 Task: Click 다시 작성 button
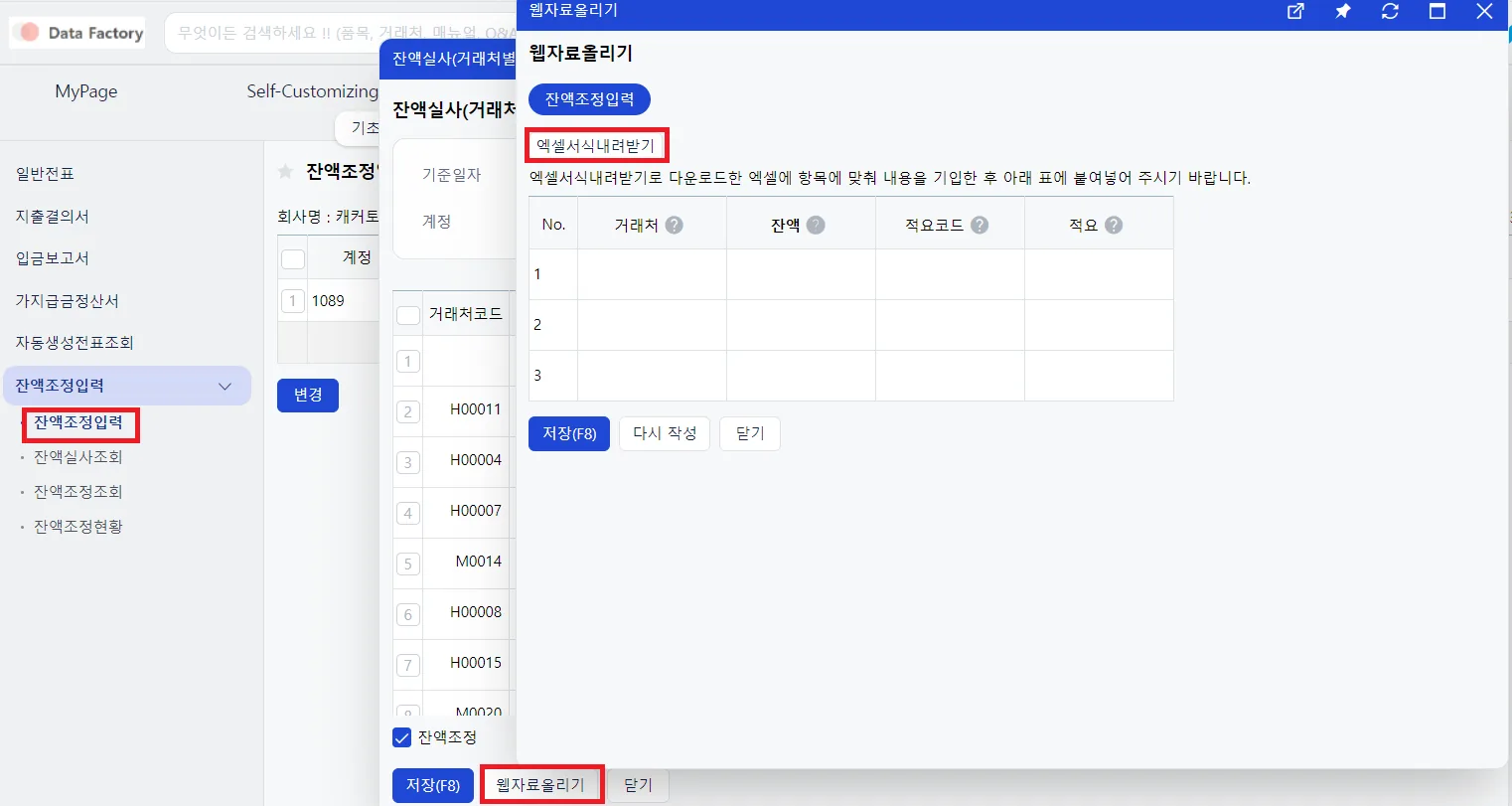coord(665,433)
